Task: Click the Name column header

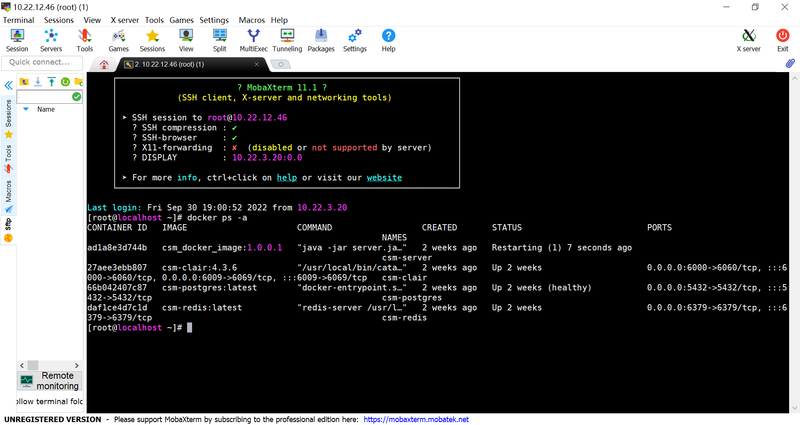Action: click(46, 109)
